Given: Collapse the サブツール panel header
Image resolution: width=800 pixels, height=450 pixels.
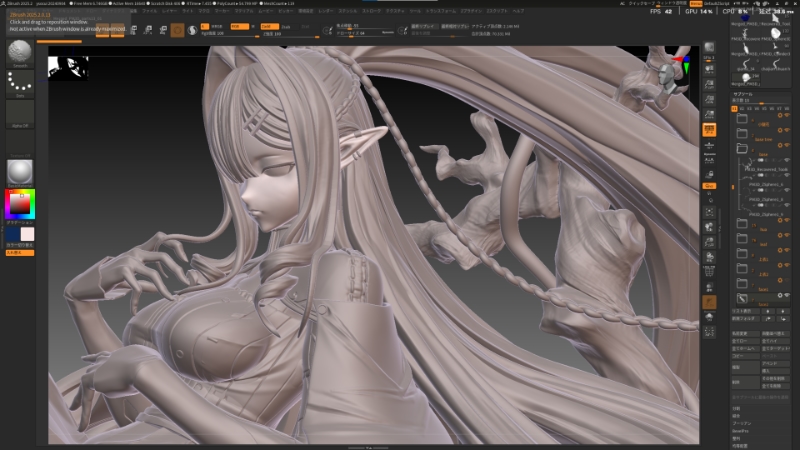Looking at the screenshot, I should (x=745, y=95).
